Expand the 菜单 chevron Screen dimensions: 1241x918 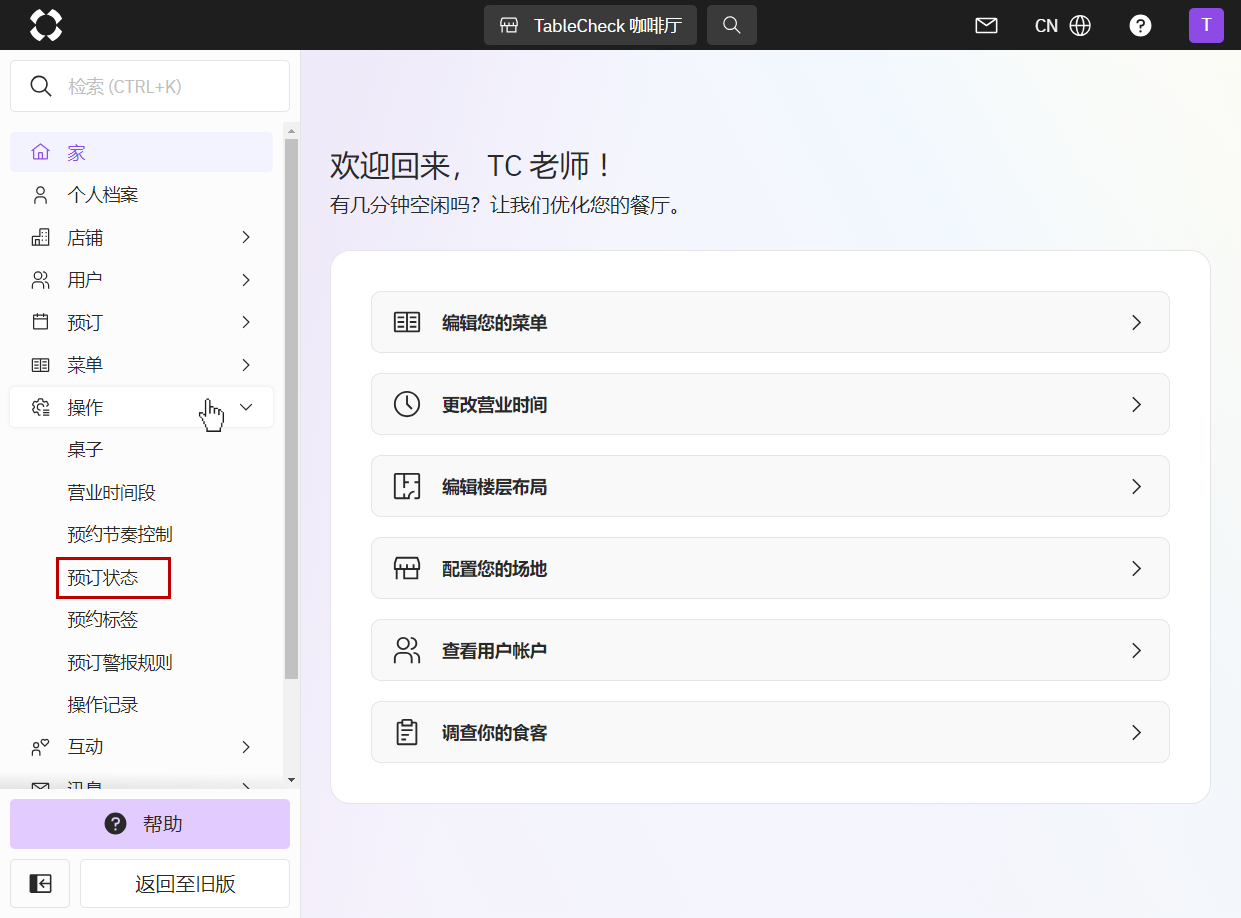(x=246, y=365)
